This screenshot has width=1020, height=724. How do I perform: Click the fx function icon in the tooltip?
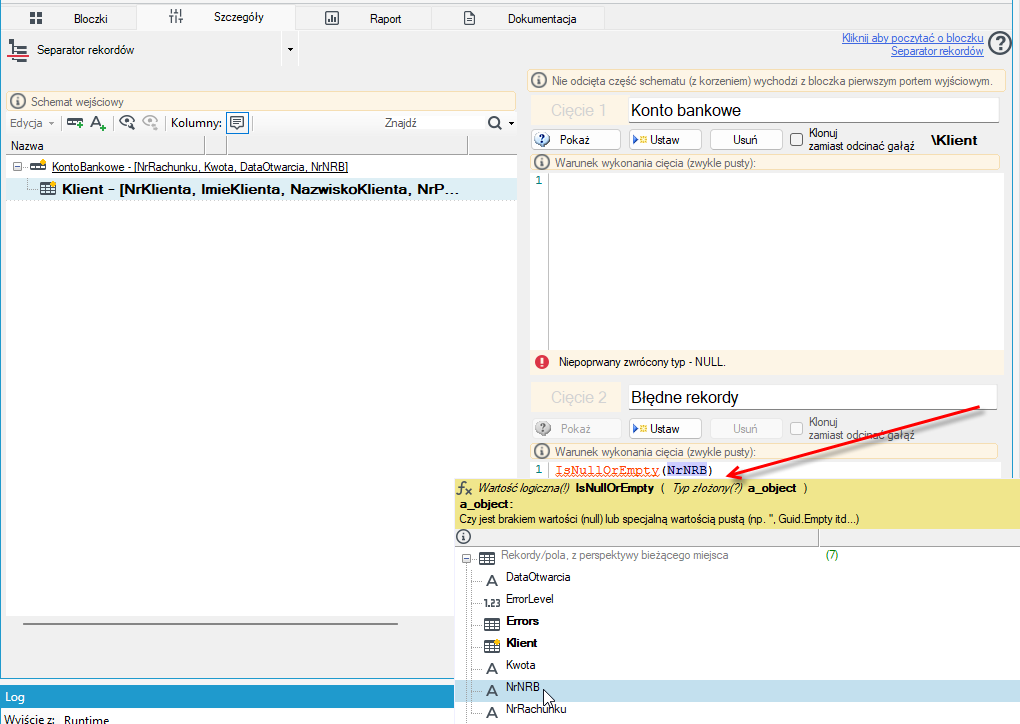point(464,488)
